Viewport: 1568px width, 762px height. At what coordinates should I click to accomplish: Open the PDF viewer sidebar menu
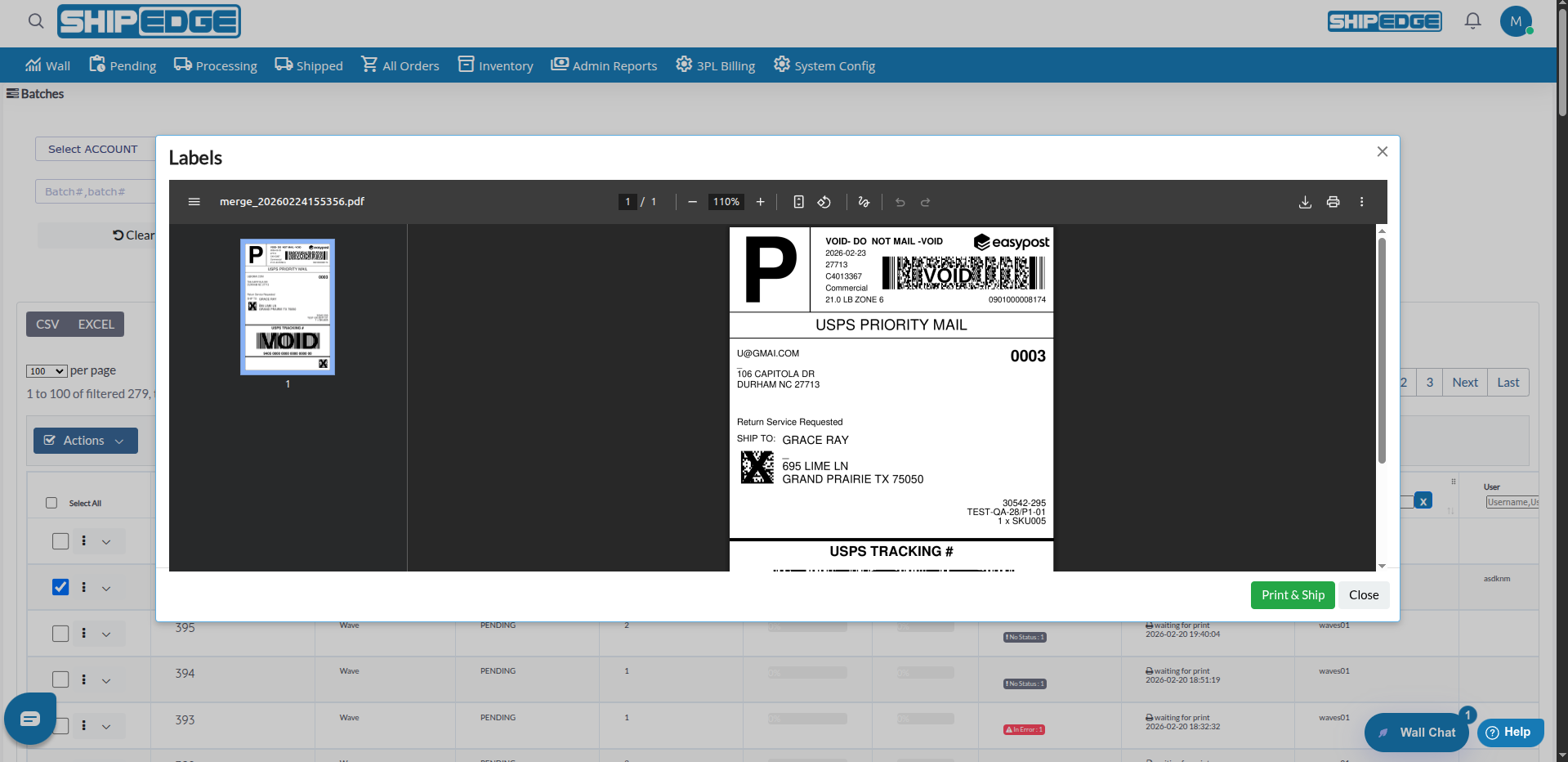(194, 202)
